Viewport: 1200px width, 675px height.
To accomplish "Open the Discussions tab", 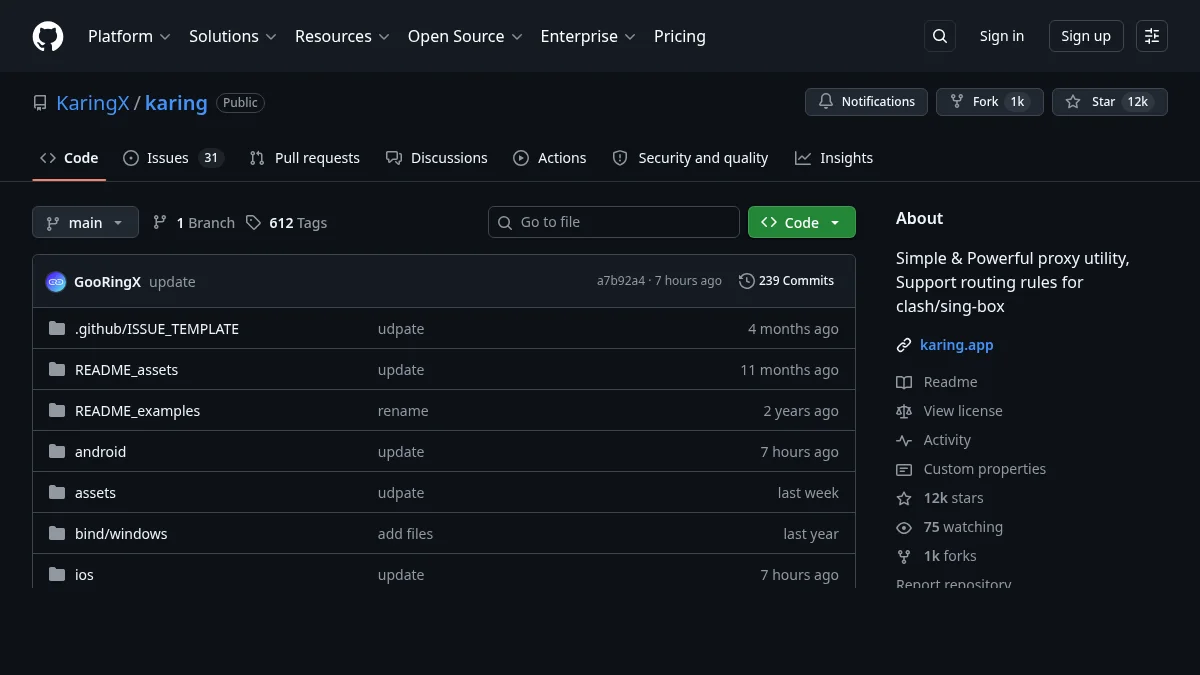I will [436, 158].
